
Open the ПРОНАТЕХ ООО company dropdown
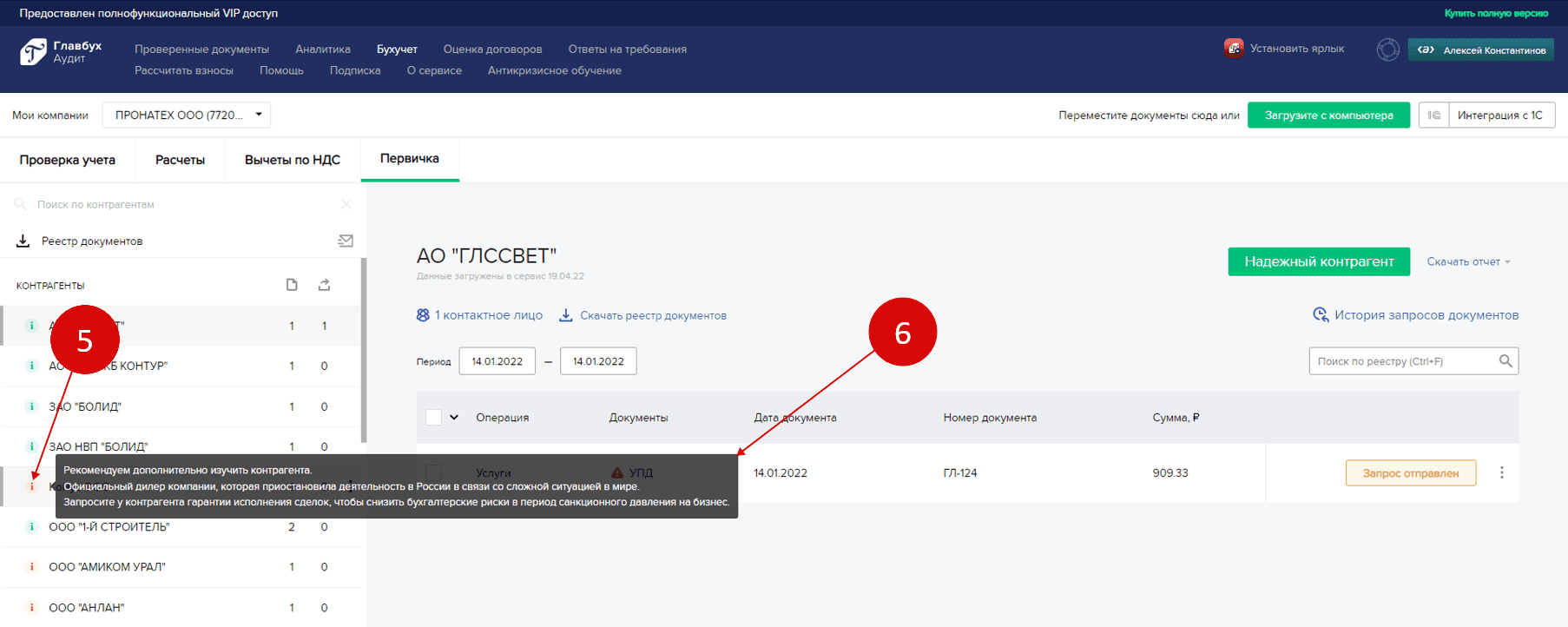point(187,115)
